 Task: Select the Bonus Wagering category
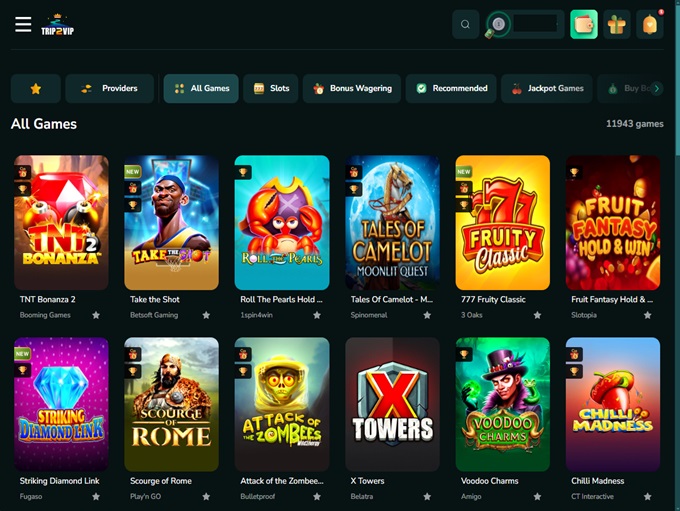click(352, 88)
